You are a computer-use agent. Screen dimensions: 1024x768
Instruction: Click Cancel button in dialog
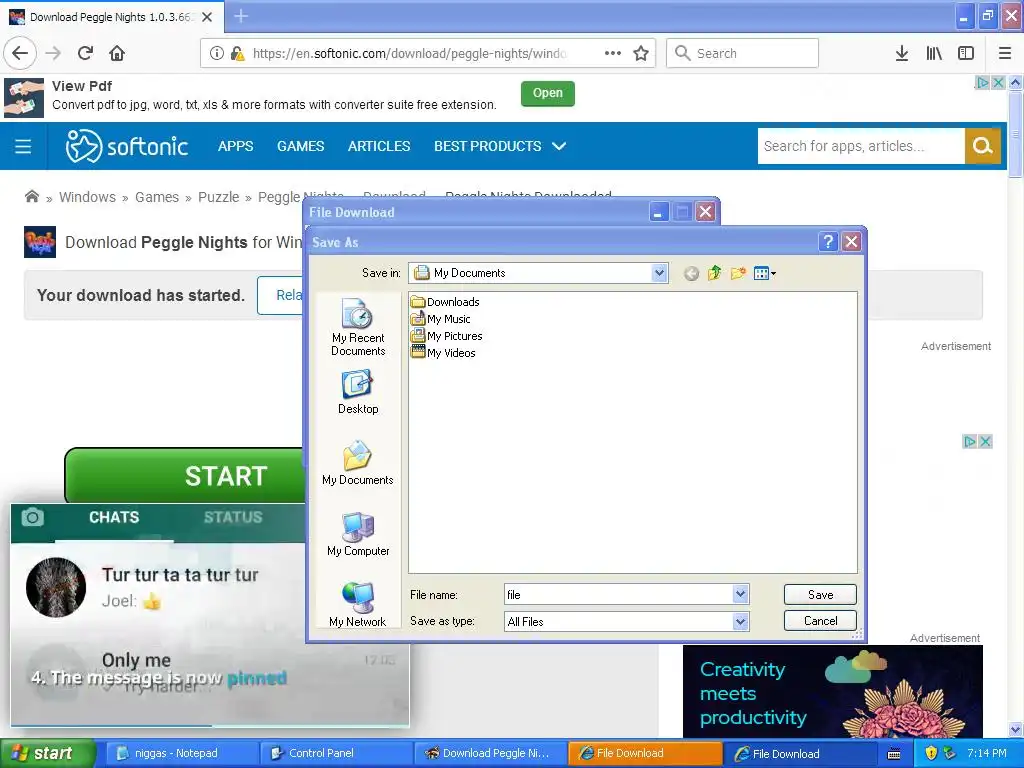click(x=820, y=620)
